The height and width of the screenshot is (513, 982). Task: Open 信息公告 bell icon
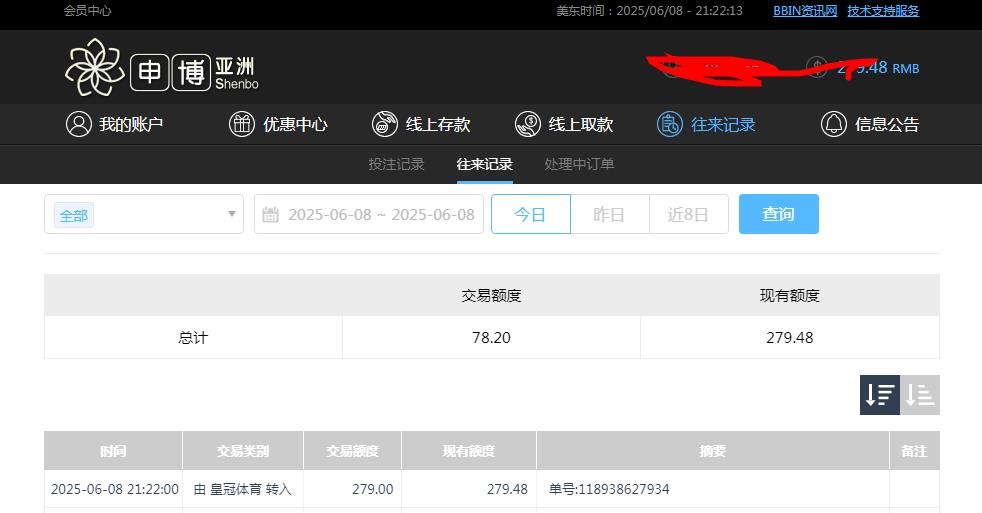(834, 124)
